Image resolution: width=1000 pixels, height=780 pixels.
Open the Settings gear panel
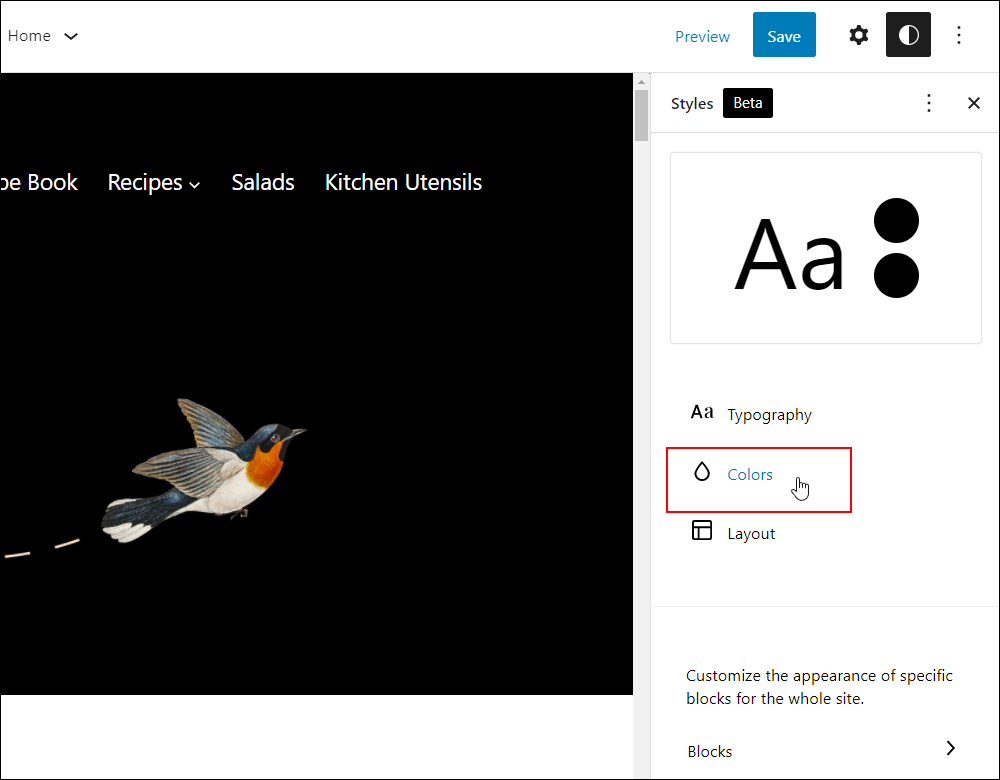858,35
